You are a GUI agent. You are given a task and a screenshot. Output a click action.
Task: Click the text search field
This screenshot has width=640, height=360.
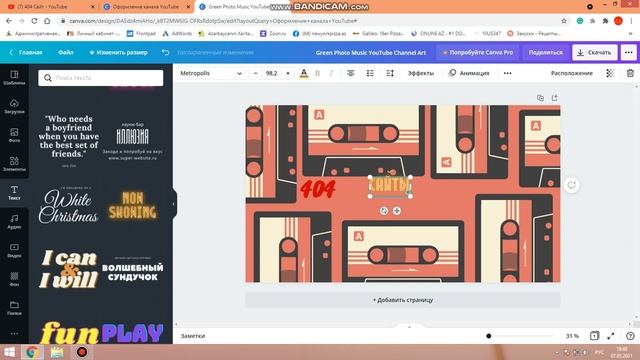[x=101, y=78]
